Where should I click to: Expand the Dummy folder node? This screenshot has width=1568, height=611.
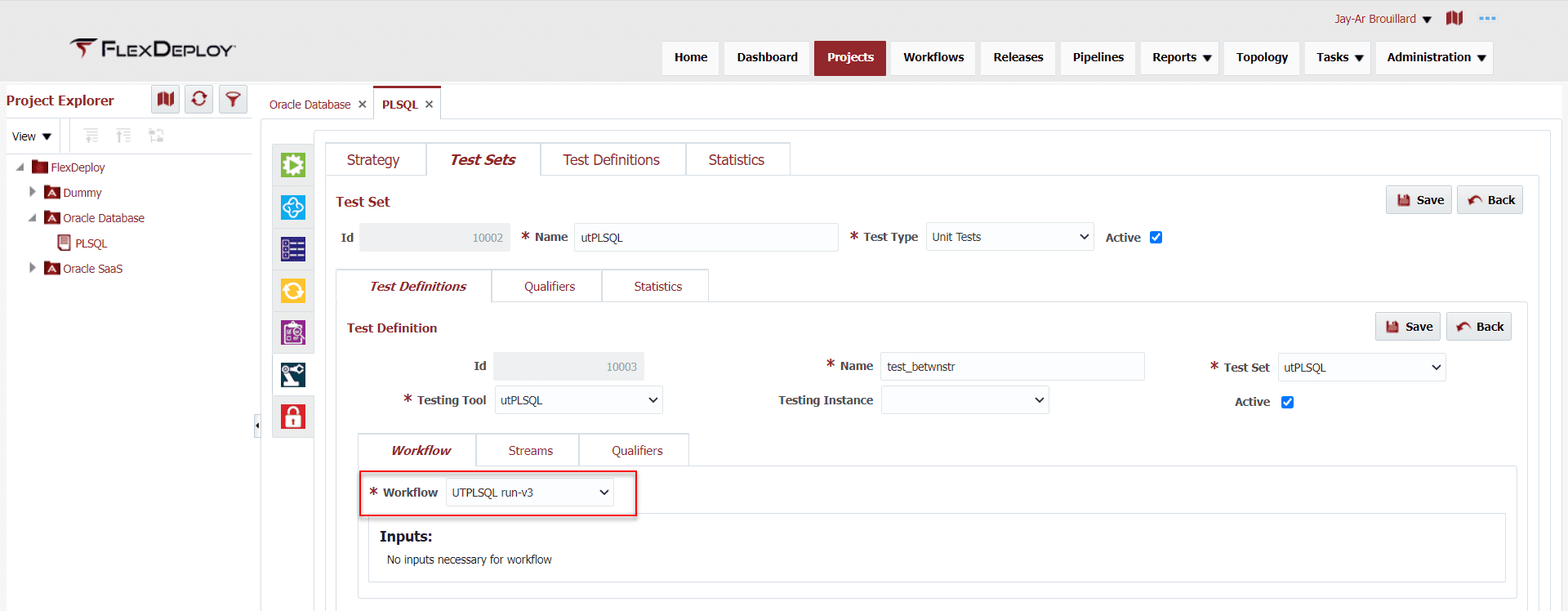[x=32, y=192]
